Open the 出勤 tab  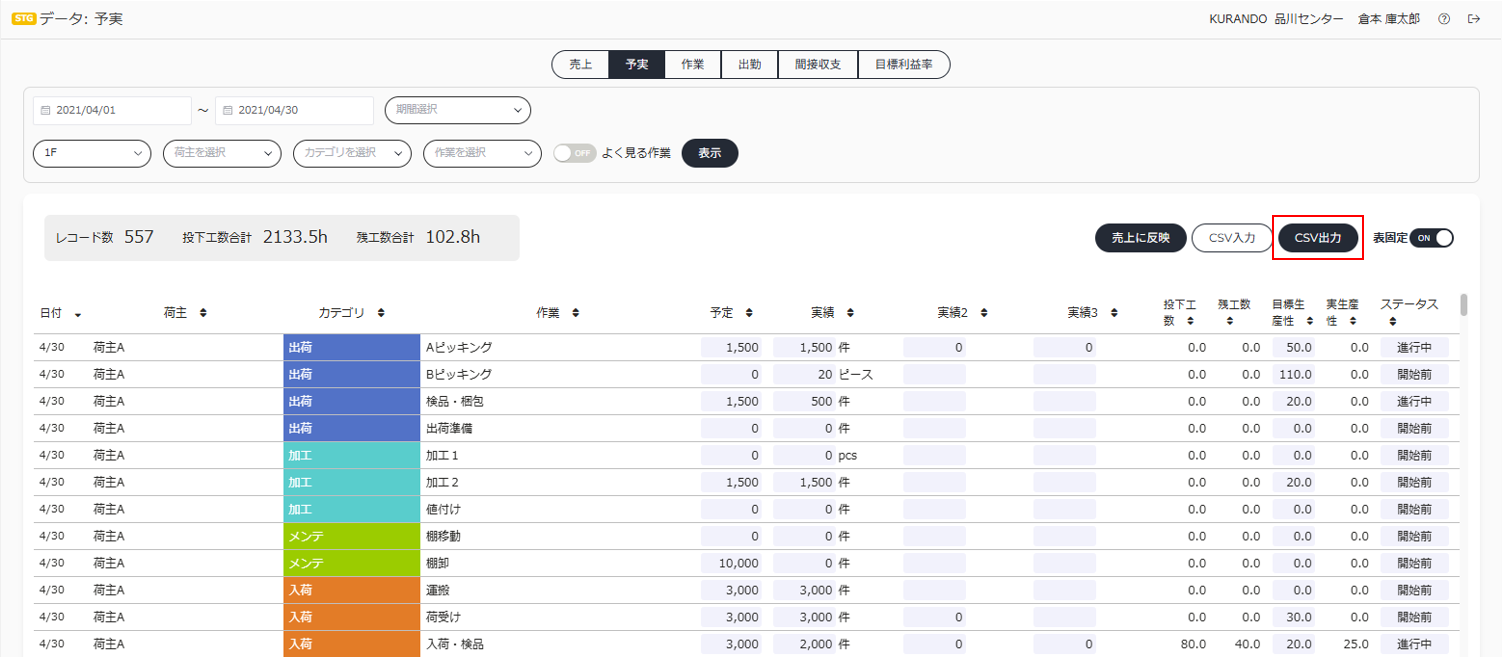point(750,64)
